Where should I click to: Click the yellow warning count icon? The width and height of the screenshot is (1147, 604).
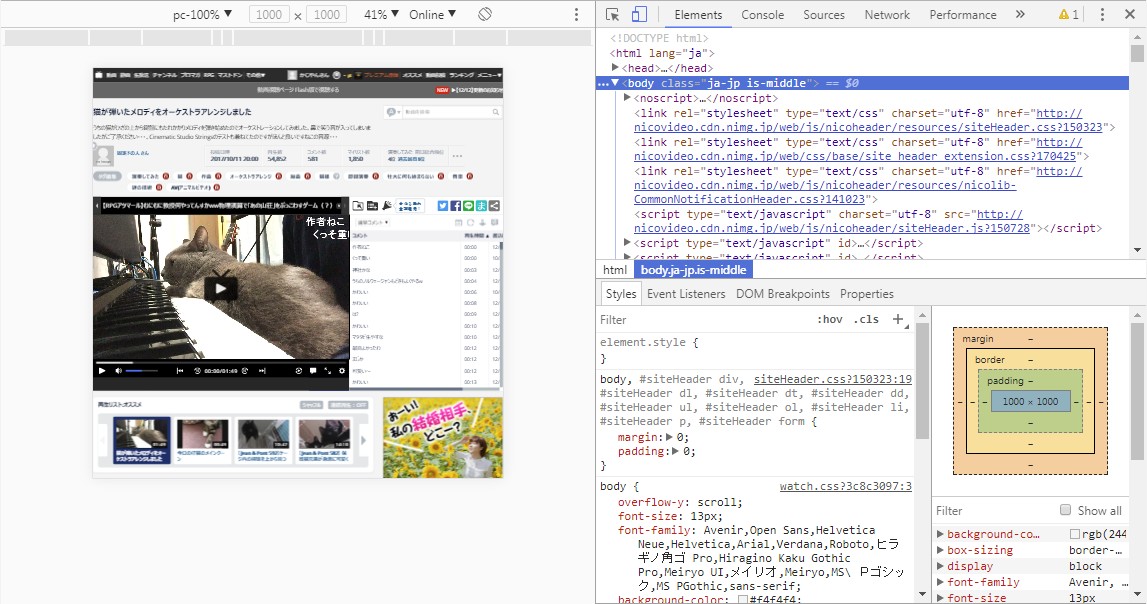(x=1068, y=15)
